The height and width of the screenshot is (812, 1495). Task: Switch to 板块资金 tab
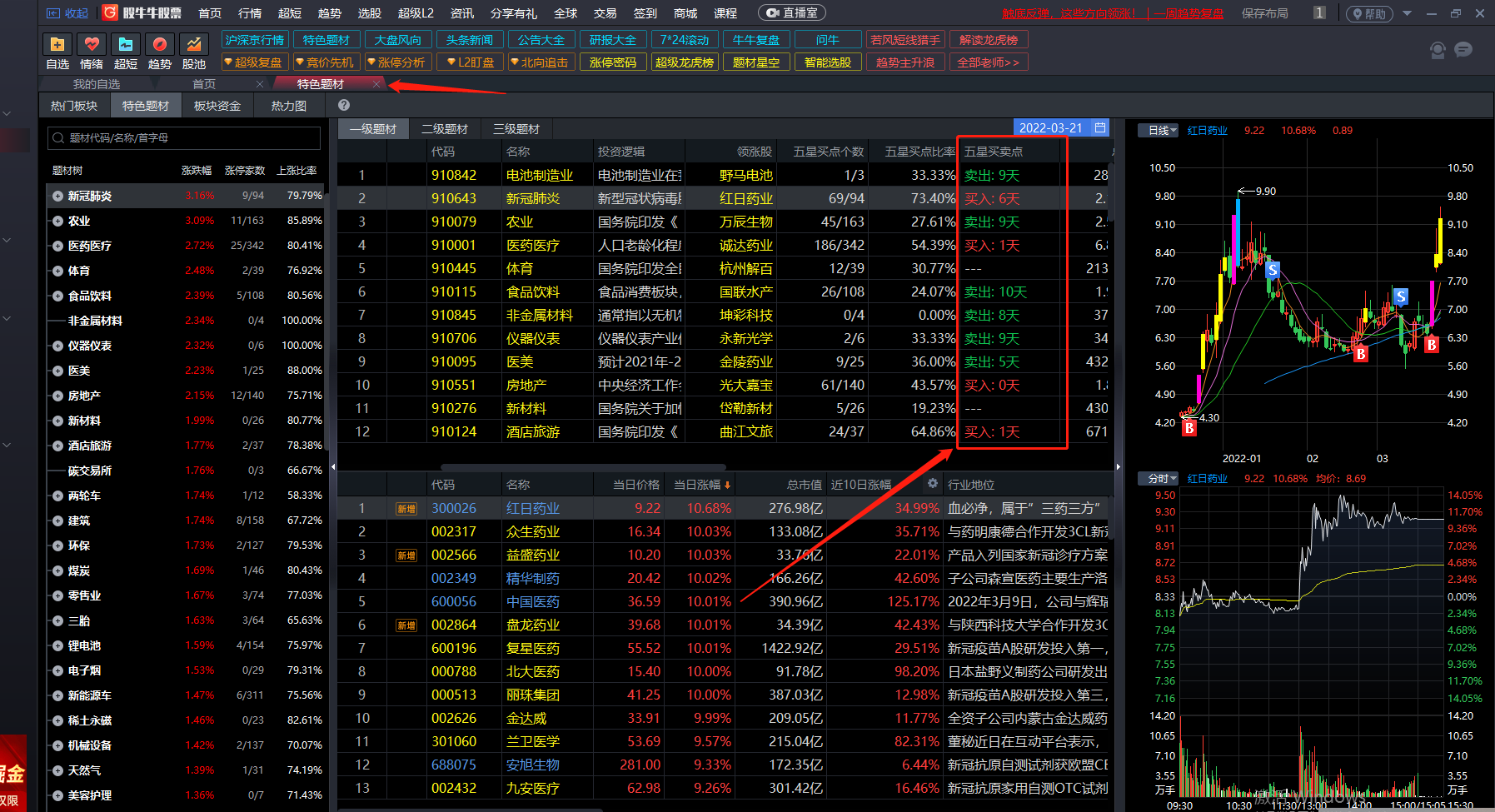click(217, 106)
